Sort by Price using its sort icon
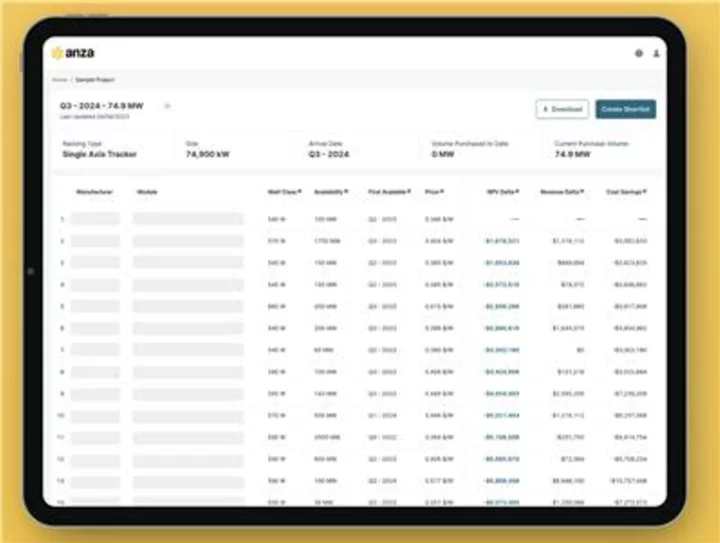The width and height of the screenshot is (720, 543). click(x=442, y=191)
